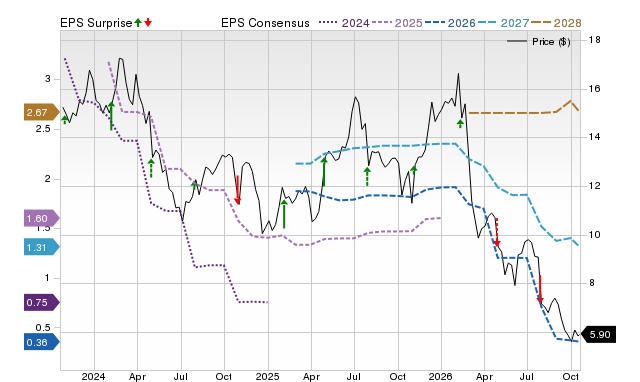Click the EPS Surprise heading
640x382 pixels.
click(96, 23)
